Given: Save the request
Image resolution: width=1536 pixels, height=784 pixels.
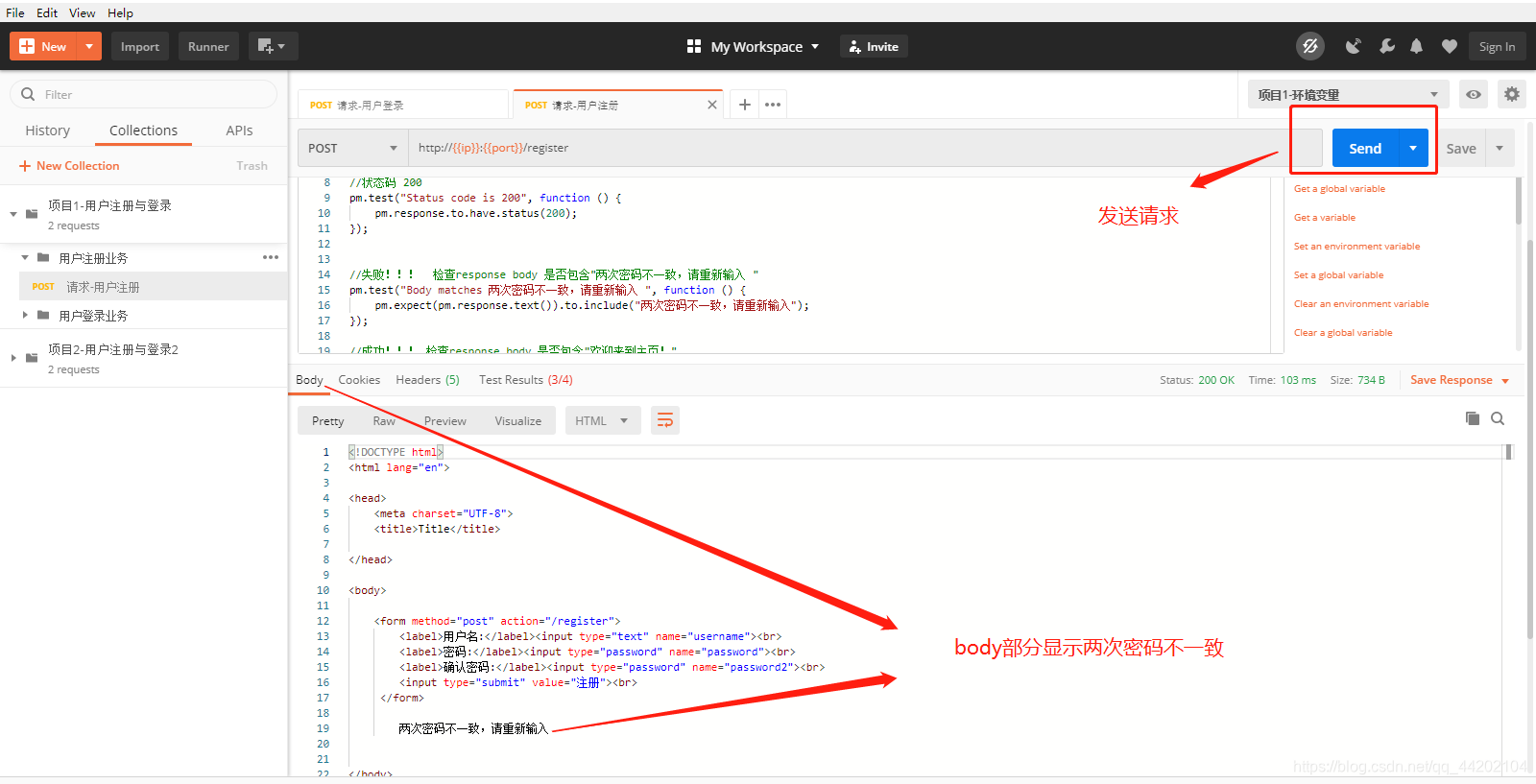Looking at the screenshot, I should pos(1461,148).
